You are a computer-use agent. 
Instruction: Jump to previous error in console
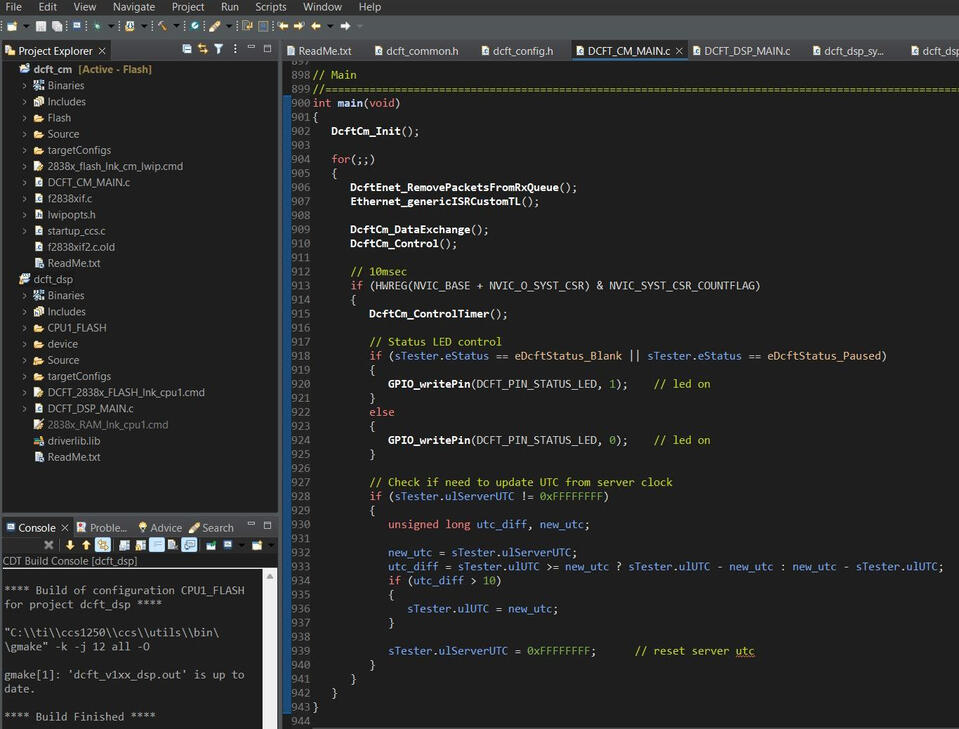(86, 545)
